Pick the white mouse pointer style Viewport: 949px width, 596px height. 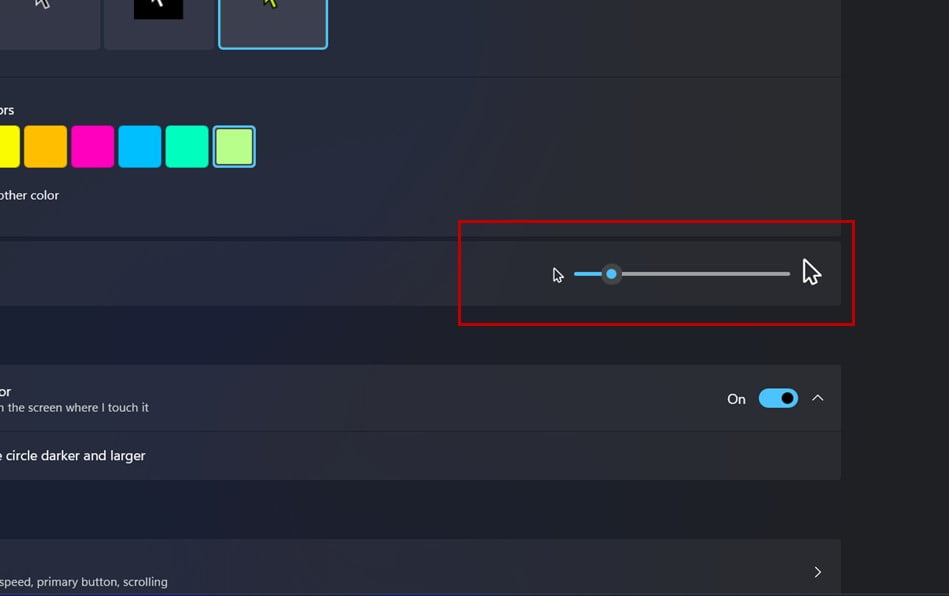50,24
